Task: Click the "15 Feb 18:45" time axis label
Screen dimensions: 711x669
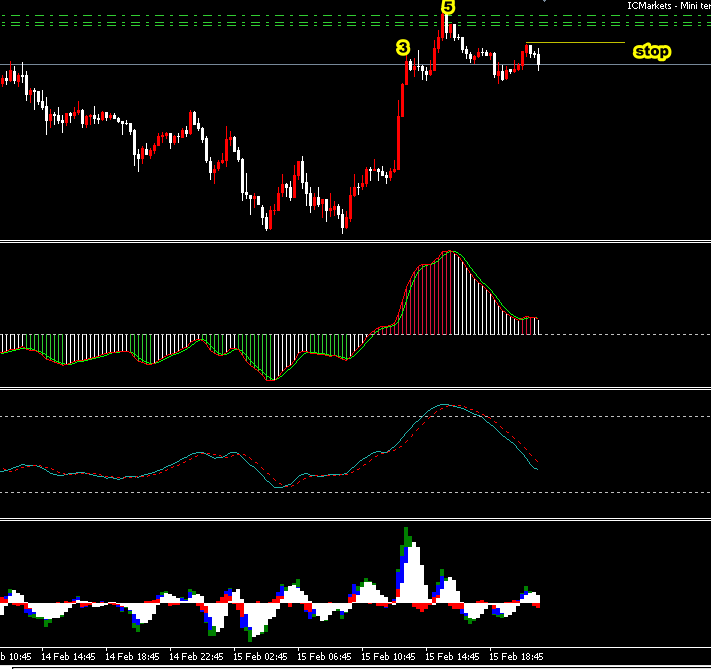Action: point(516,657)
